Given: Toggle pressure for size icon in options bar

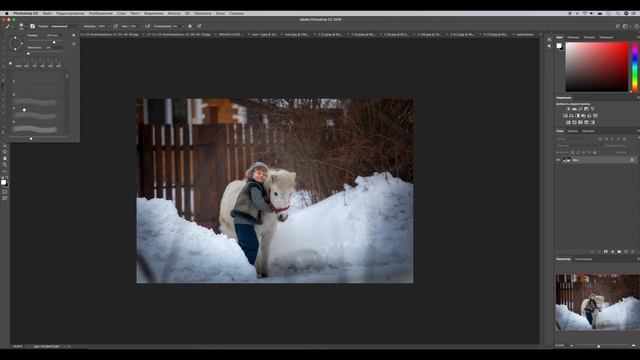Looking at the screenshot, I should pyautogui.click(x=199, y=26).
